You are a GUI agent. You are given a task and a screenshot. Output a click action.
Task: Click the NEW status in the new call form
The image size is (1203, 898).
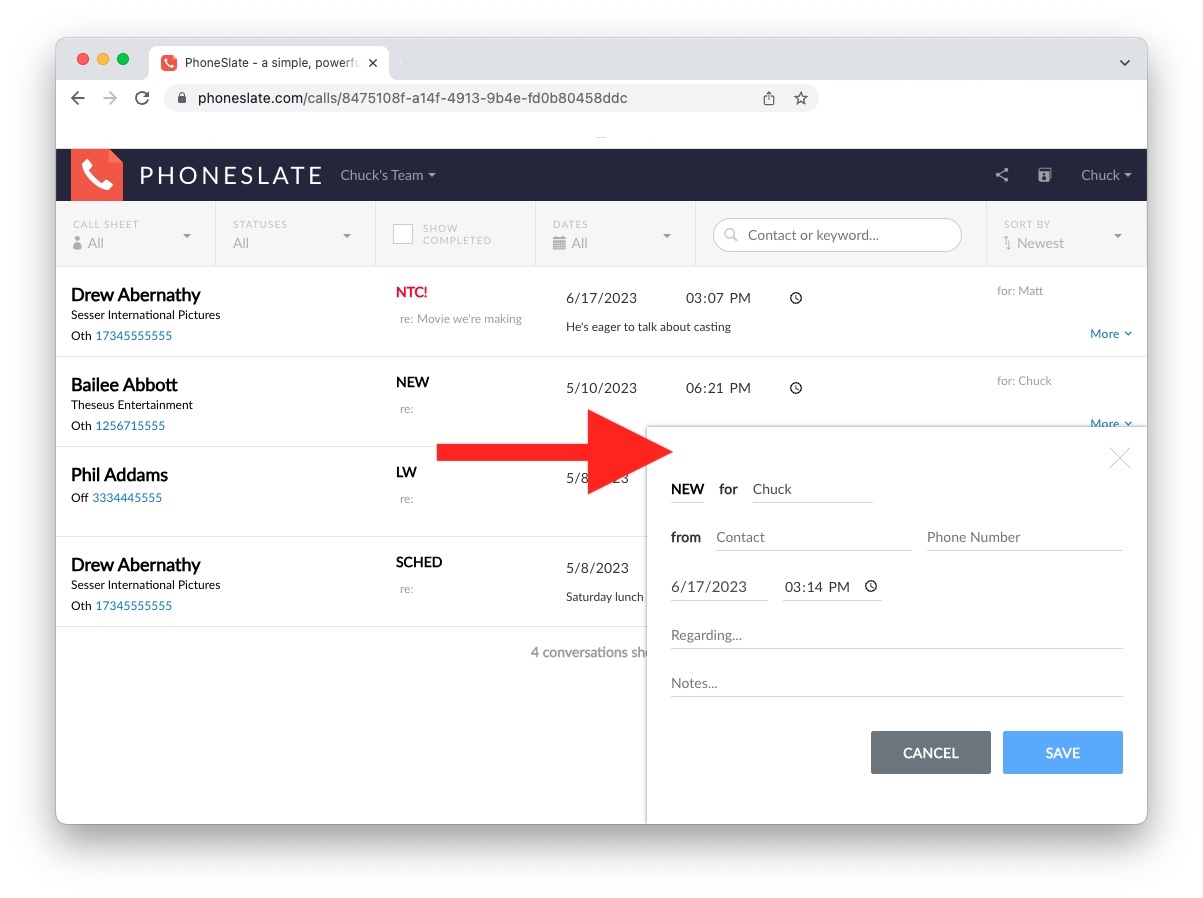[687, 489]
